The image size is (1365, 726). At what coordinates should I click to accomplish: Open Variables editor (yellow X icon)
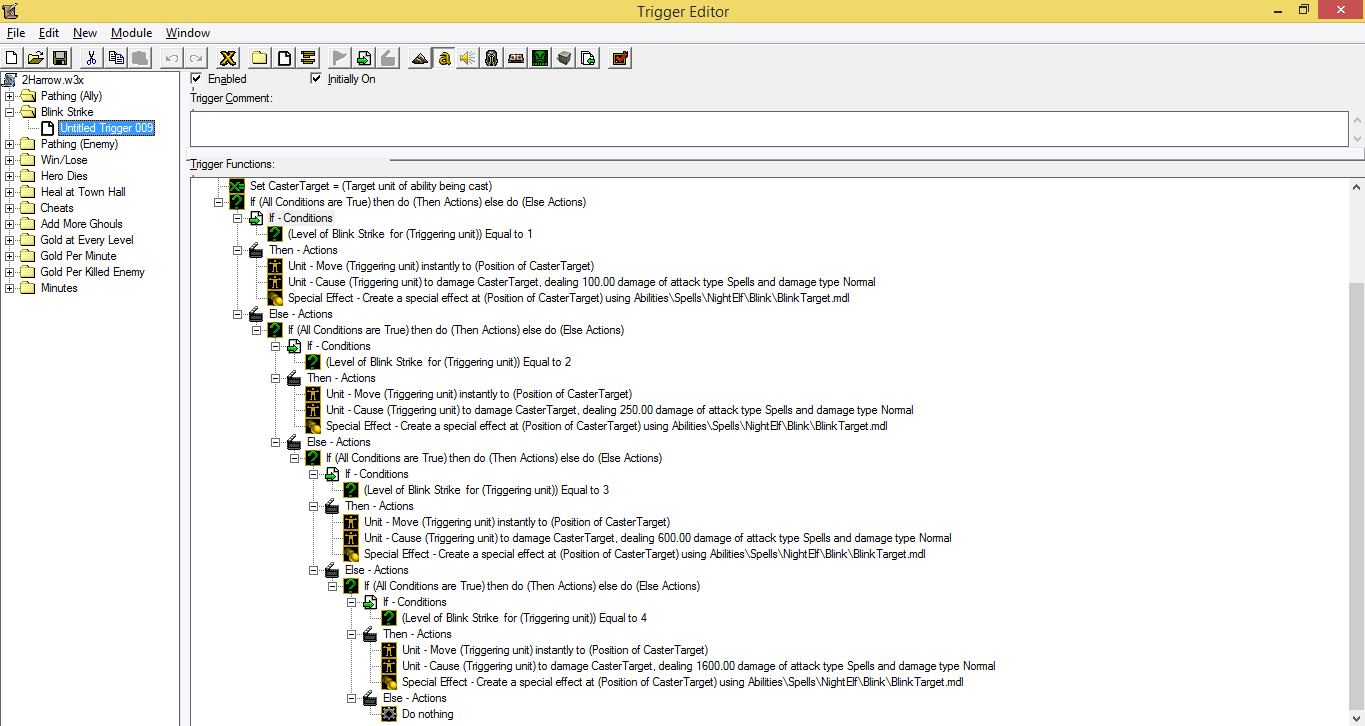[228, 58]
